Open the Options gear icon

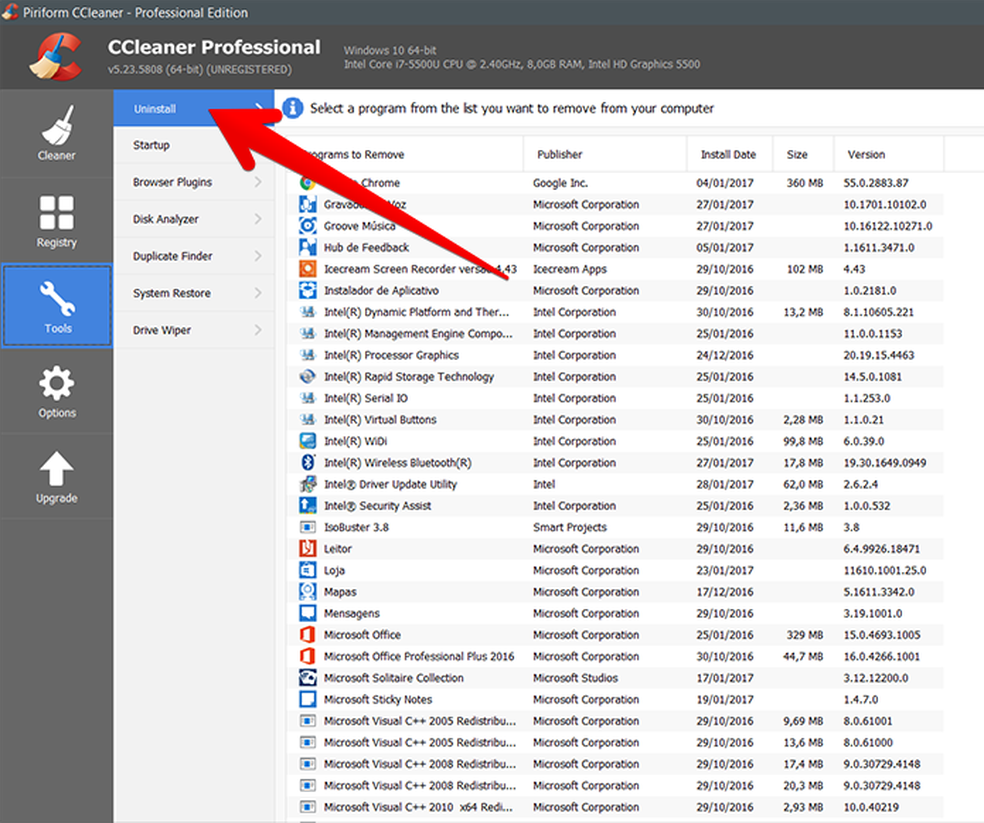pos(57,385)
